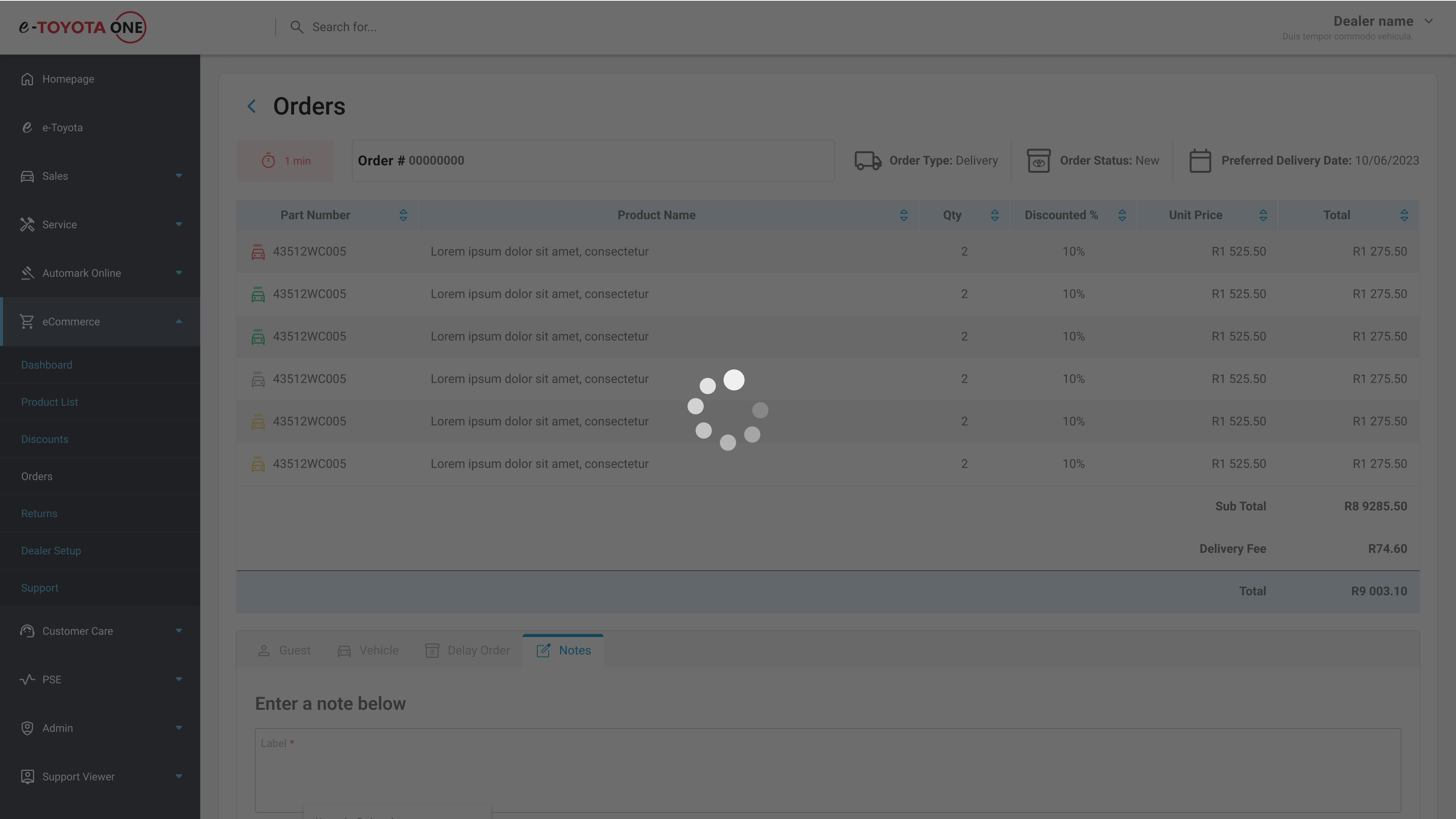
Task: Click the search magnifier icon
Action: click(296, 27)
